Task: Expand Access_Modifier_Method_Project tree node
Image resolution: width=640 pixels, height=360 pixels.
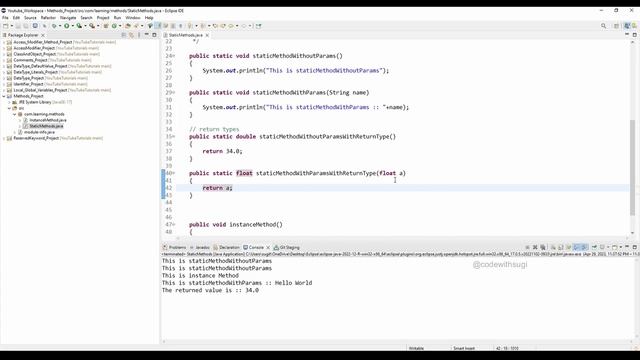Action: 4,42
